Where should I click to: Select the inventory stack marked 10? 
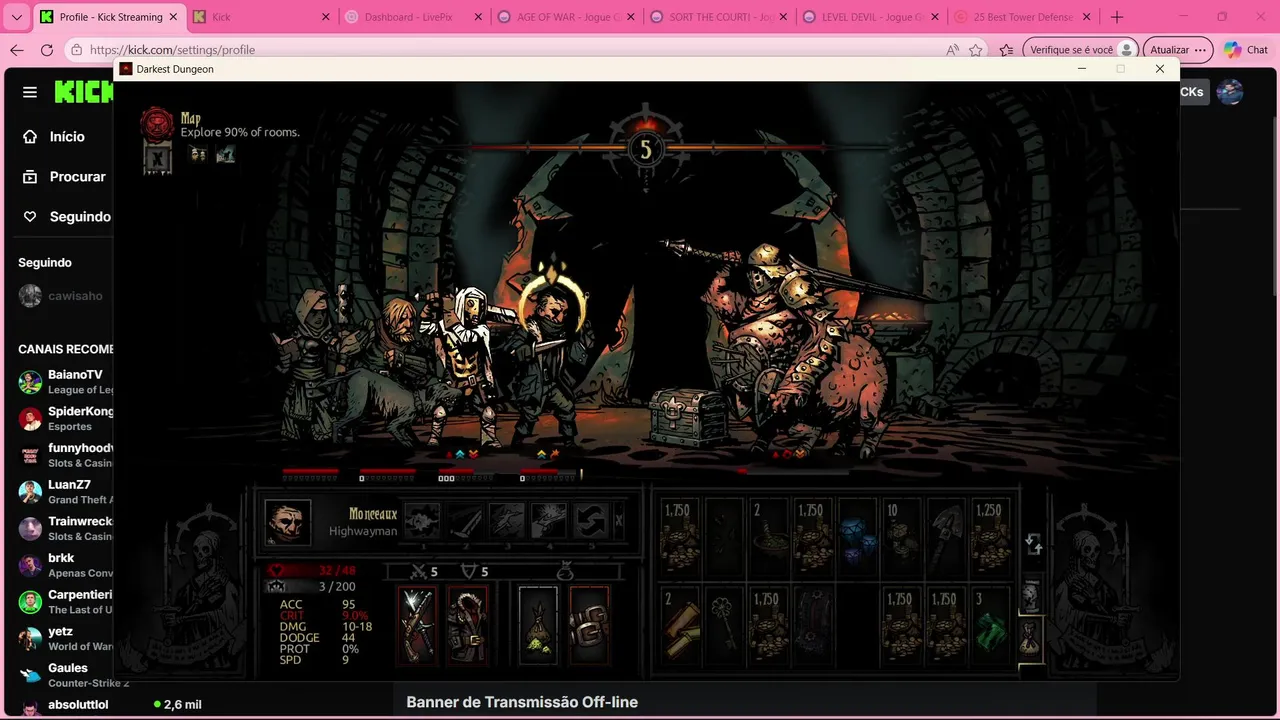[901, 536]
